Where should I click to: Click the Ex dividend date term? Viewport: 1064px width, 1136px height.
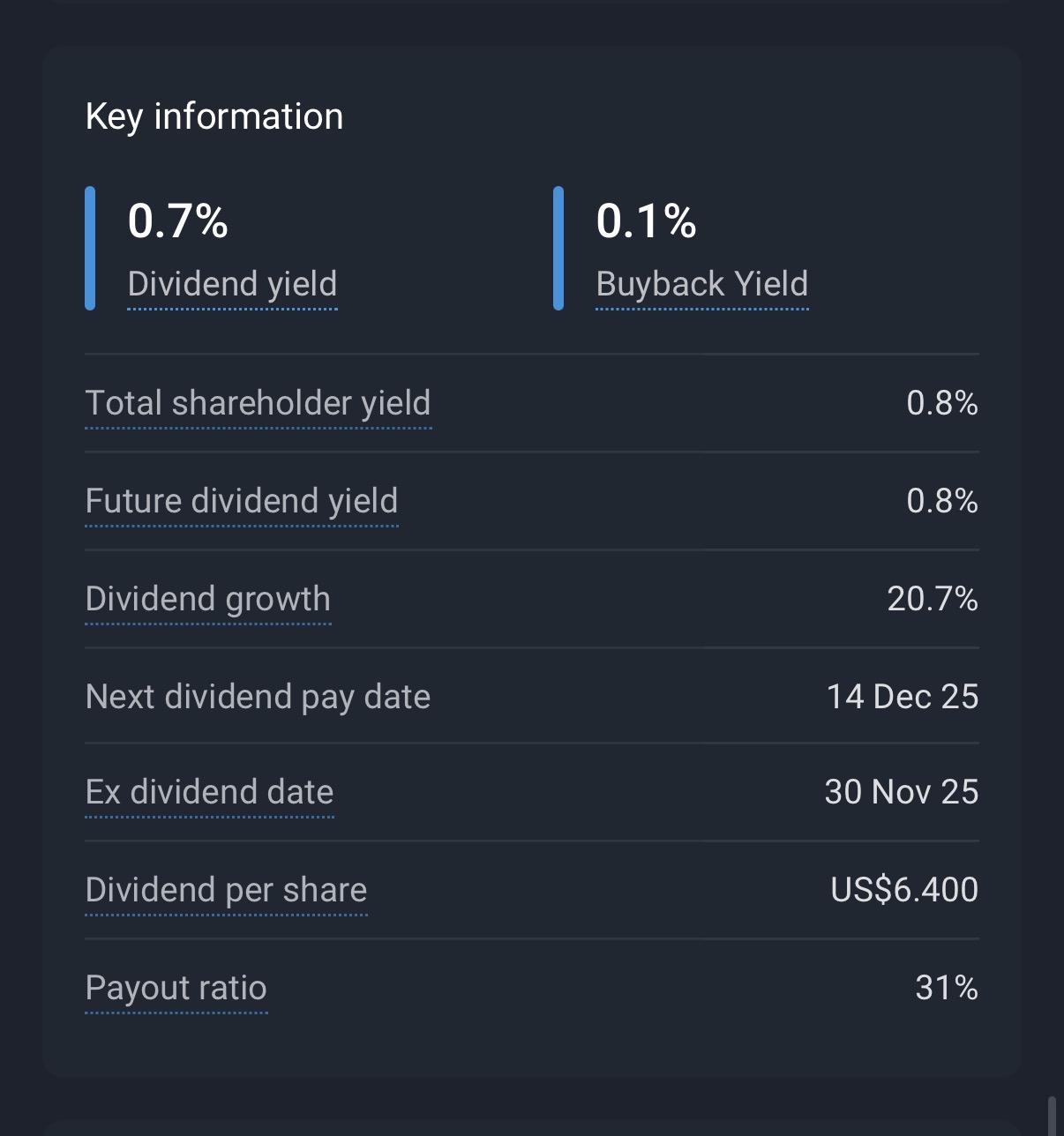209,792
